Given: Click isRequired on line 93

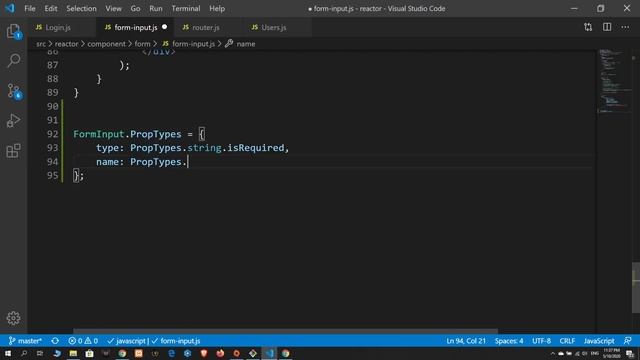Looking at the screenshot, I should (256, 148).
